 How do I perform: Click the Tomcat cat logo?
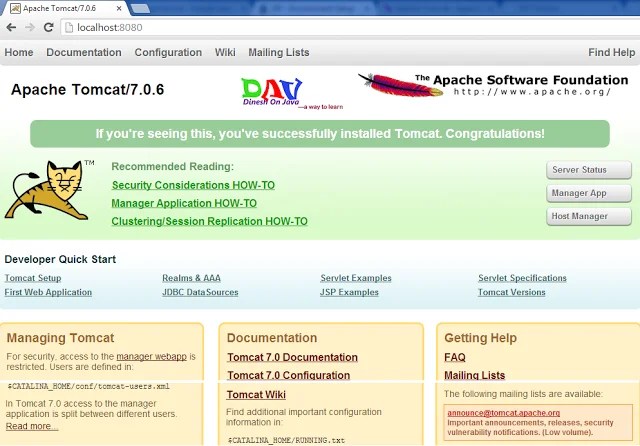point(48,190)
